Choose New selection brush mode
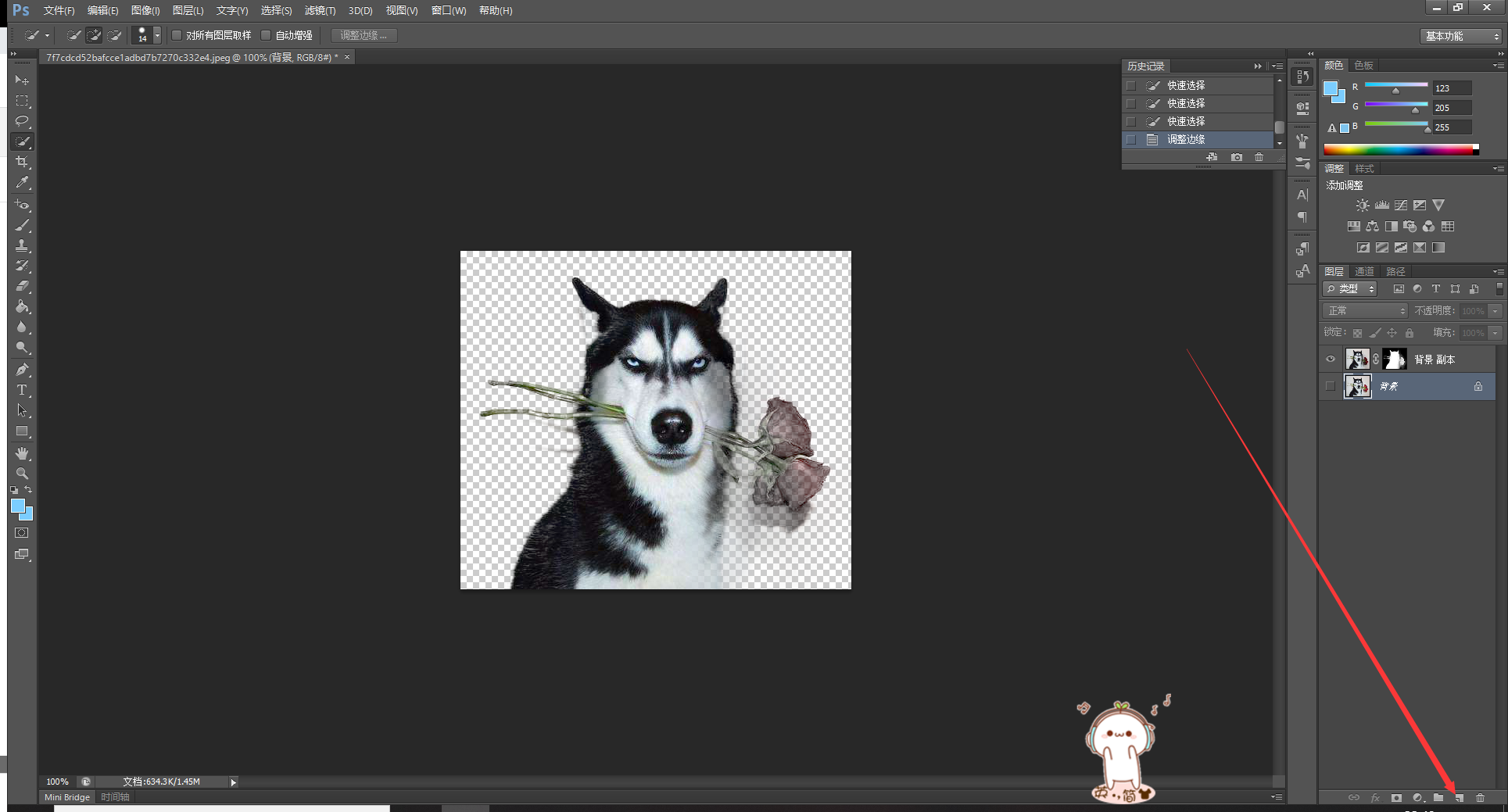 point(73,35)
